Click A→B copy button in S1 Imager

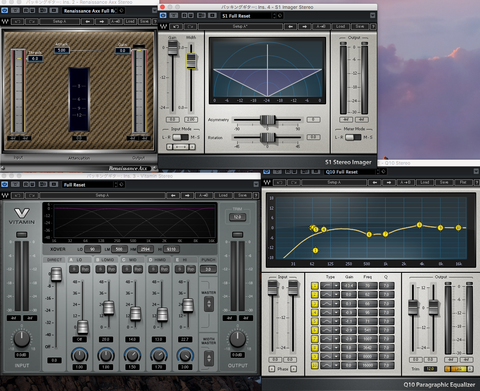(321, 26)
